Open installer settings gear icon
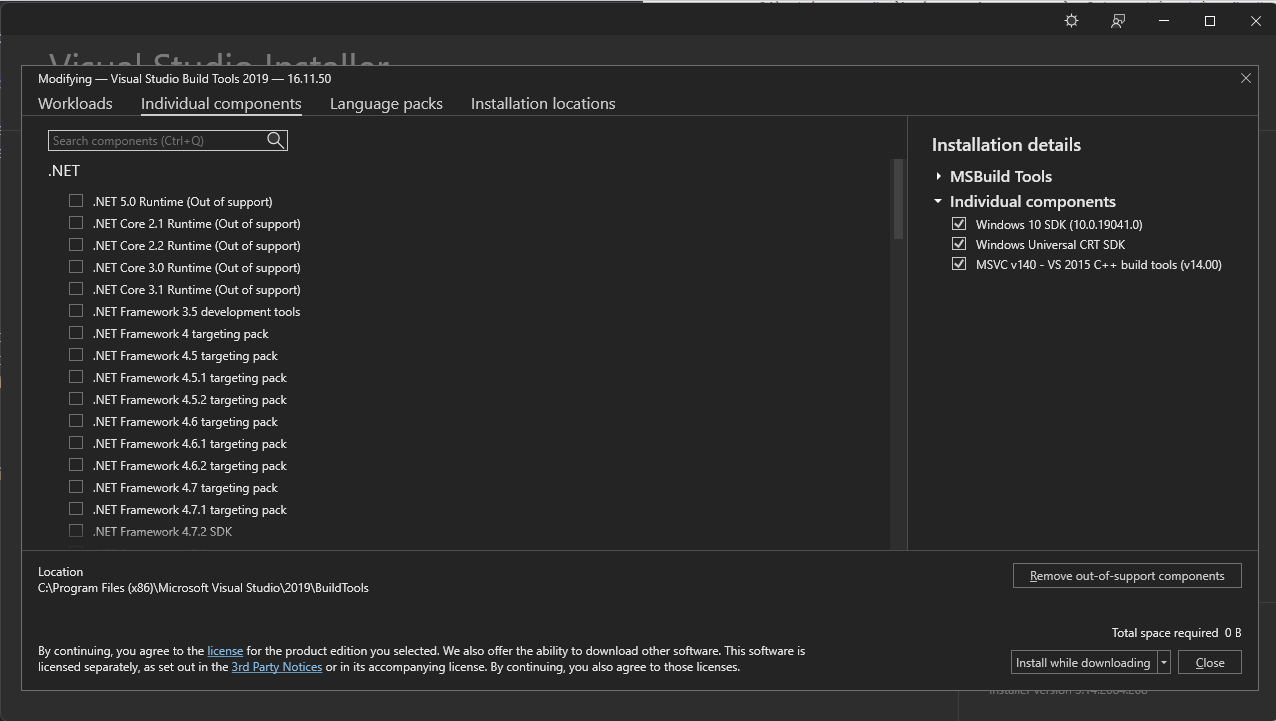Image resolution: width=1276 pixels, height=721 pixels. pyautogui.click(x=1071, y=21)
